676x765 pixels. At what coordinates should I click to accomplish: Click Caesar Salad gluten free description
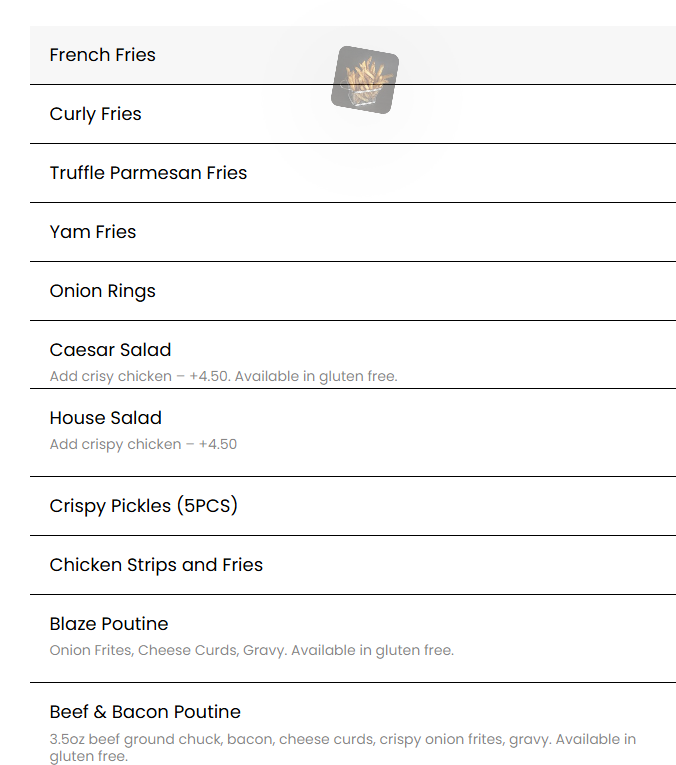coord(223,376)
